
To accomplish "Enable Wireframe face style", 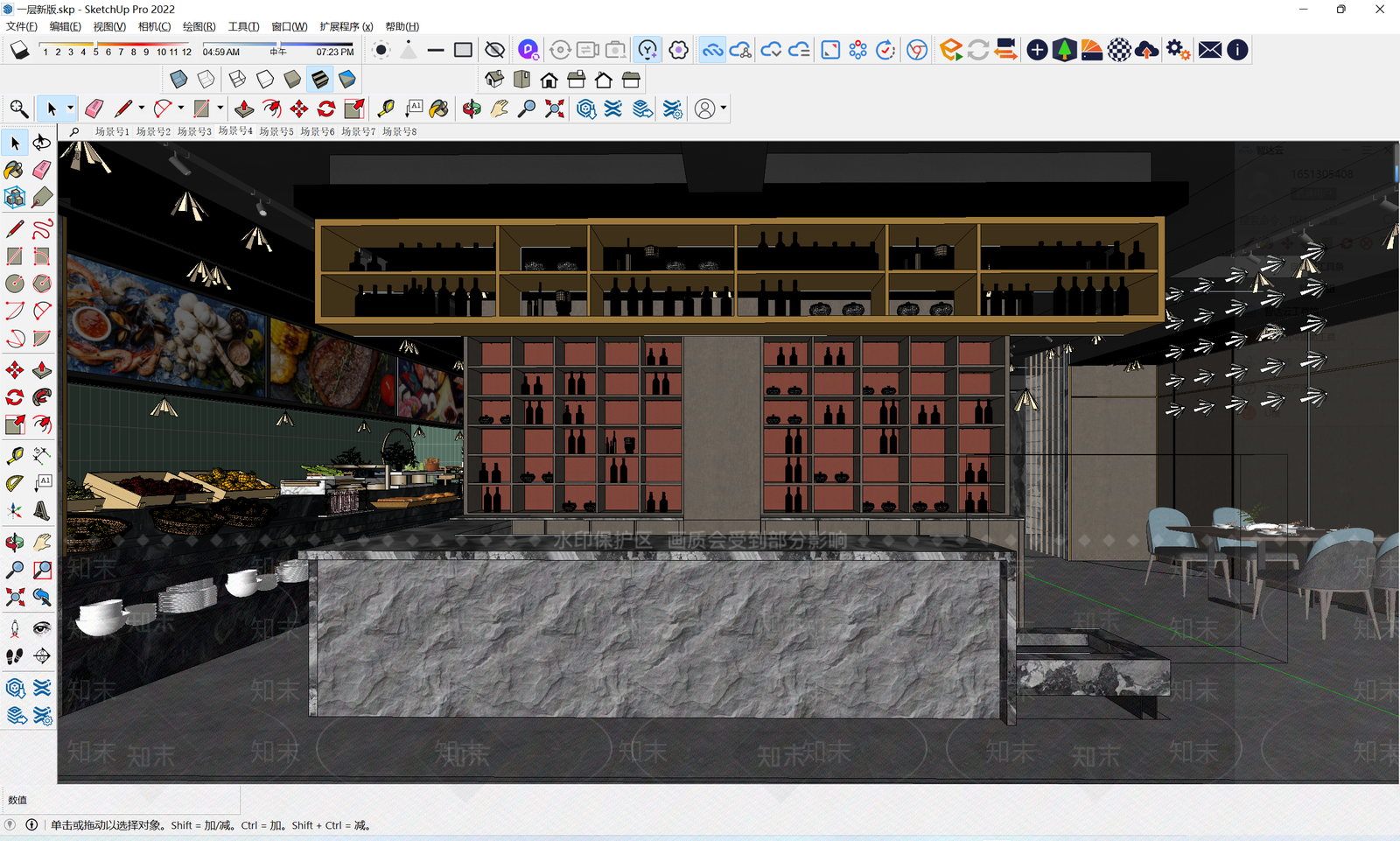I will click(237, 80).
